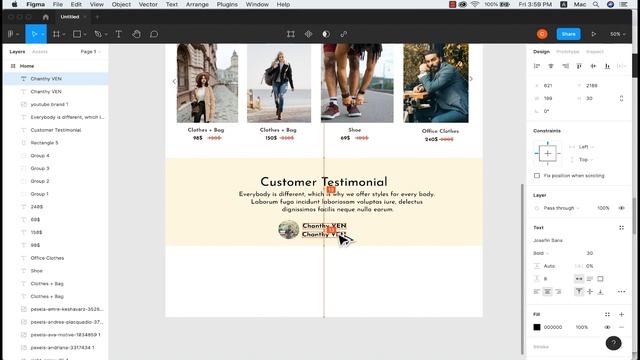Click the black fill color swatch
Screen dimensions: 640x360
click(537, 327)
